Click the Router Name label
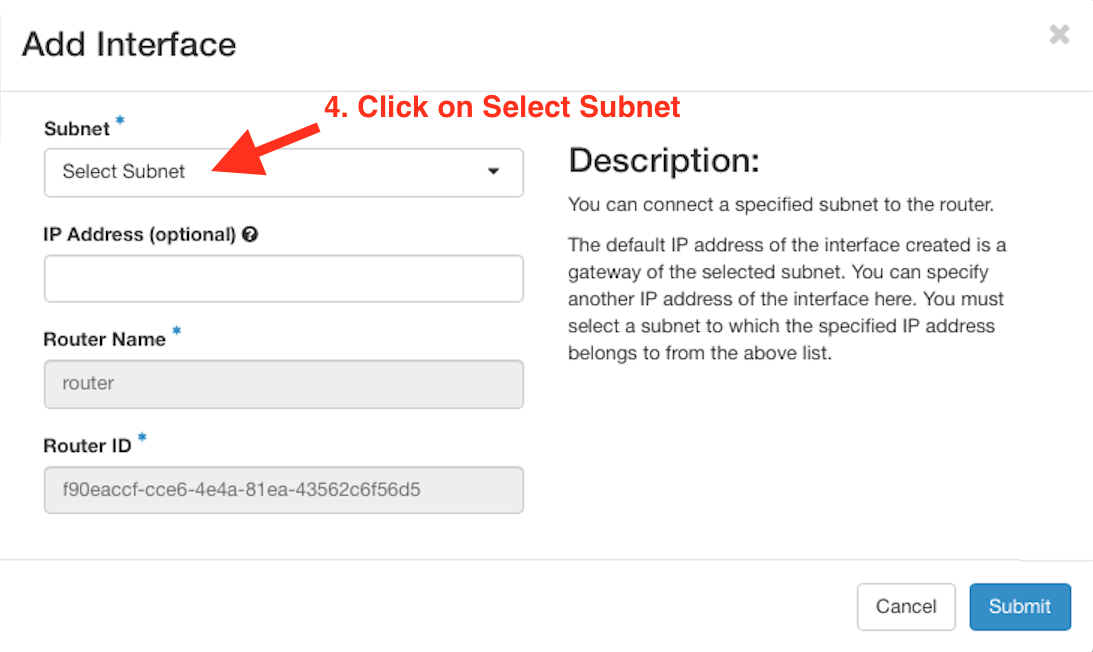 [x=105, y=340]
